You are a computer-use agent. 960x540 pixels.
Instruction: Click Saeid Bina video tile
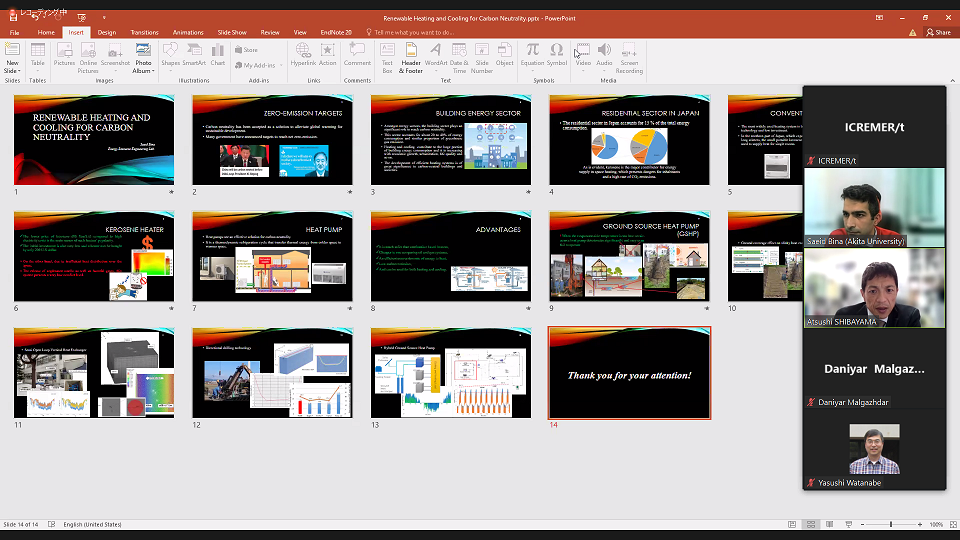pyautogui.click(x=874, y=208)
